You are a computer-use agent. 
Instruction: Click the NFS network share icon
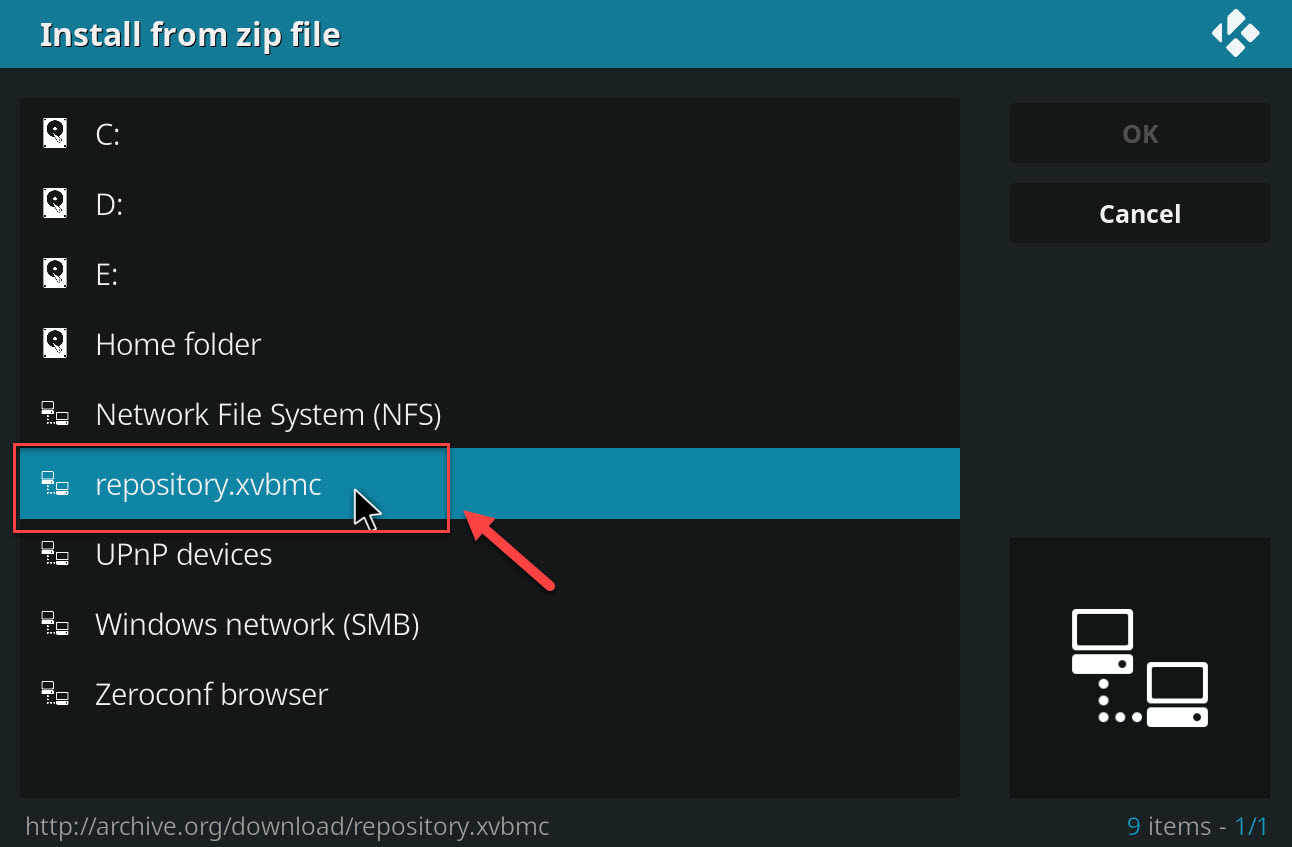click(x=55, y=414)
